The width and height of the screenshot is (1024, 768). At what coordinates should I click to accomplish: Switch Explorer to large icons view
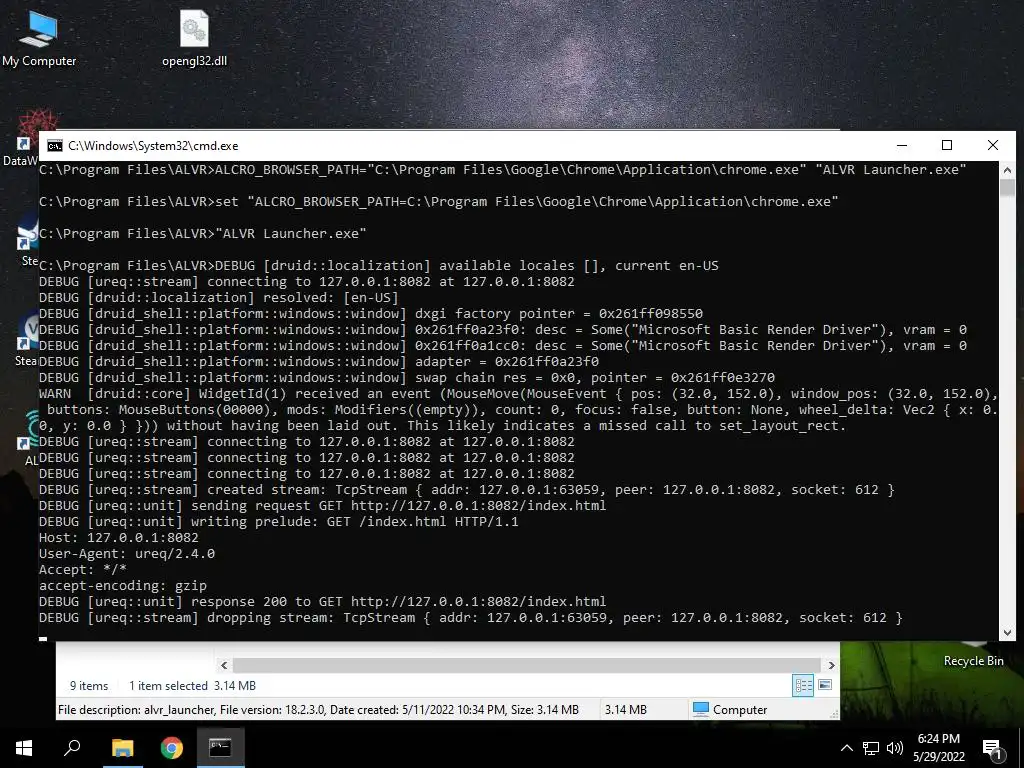tap(825, 685)
